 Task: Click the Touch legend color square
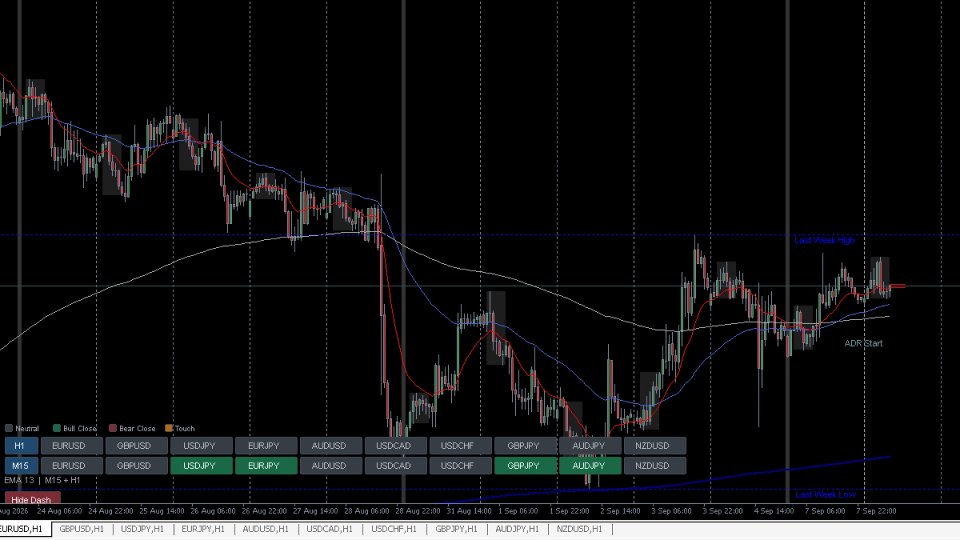[x=169, y=428]
